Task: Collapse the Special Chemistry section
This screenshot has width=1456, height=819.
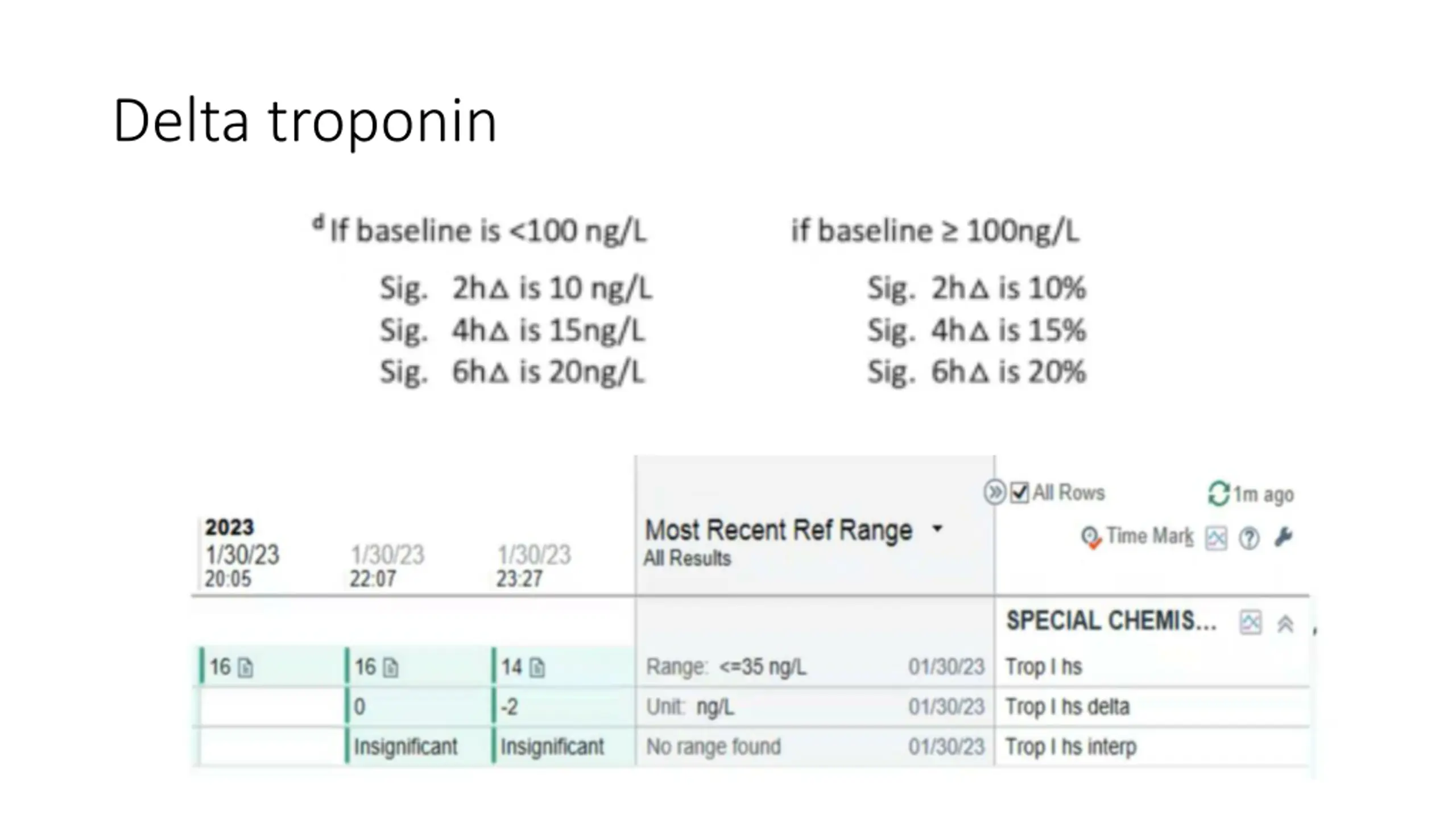Action: pos(1285,624)
